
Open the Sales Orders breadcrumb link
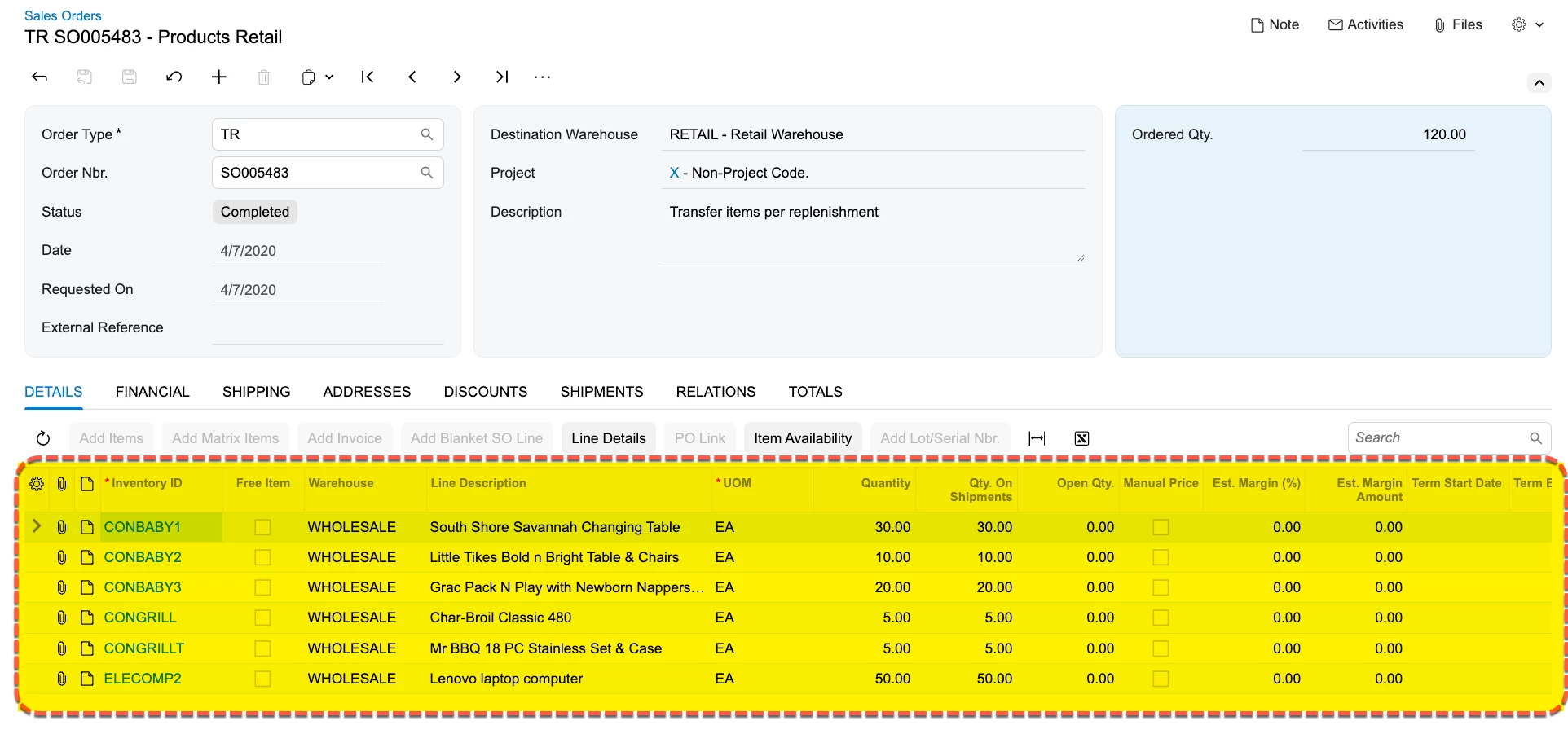63,15
